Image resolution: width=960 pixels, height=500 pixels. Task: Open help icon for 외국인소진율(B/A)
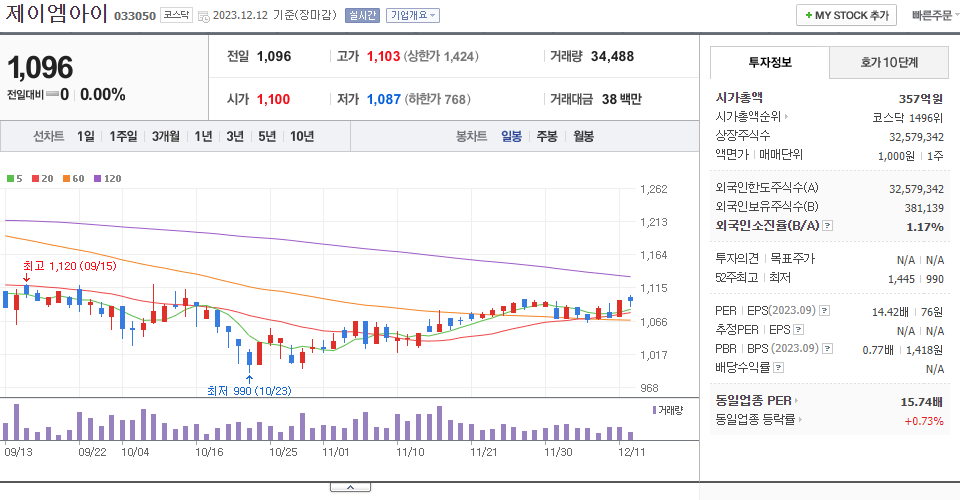[x=827, y=226]
